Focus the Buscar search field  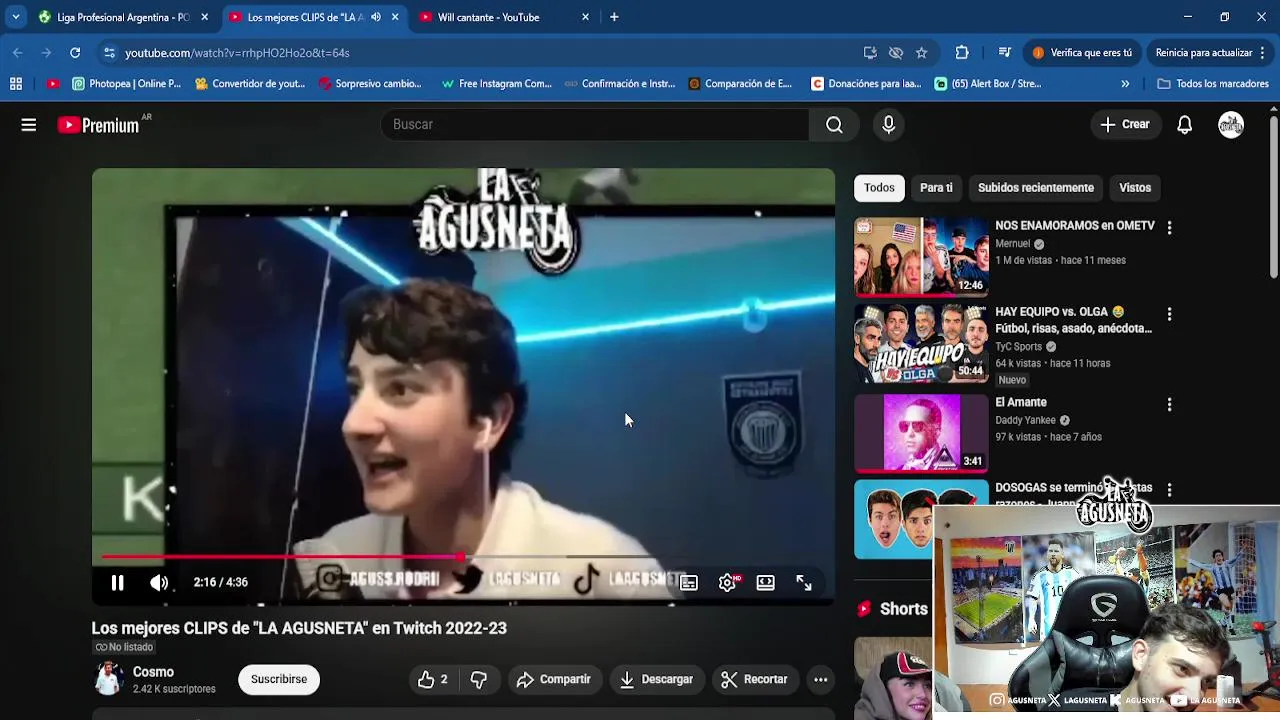(x=595, y=124)
